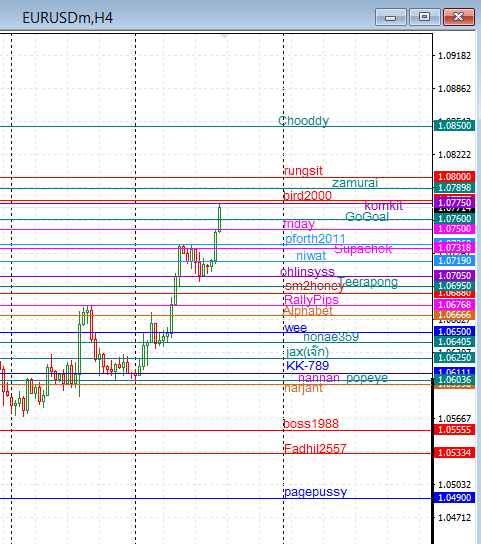Viewport: 481px width, 544px height.
Task: Minimize the EURUSDm,H4 chart window
Action: [390, 17]
